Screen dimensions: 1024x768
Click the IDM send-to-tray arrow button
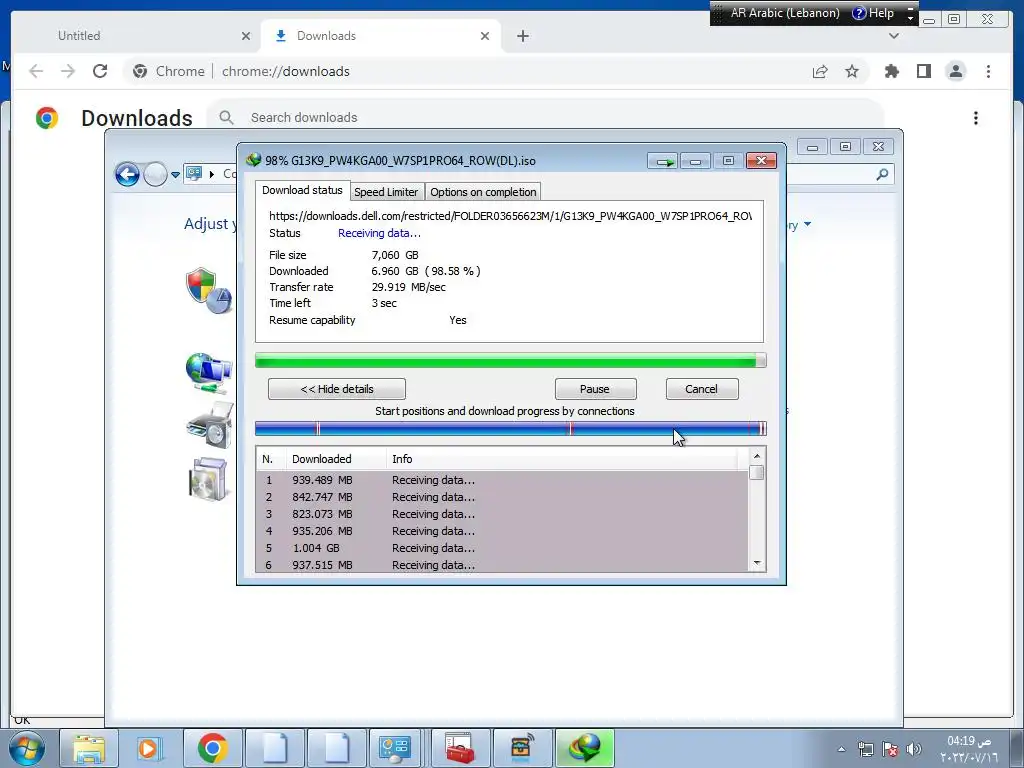[663, 161]
